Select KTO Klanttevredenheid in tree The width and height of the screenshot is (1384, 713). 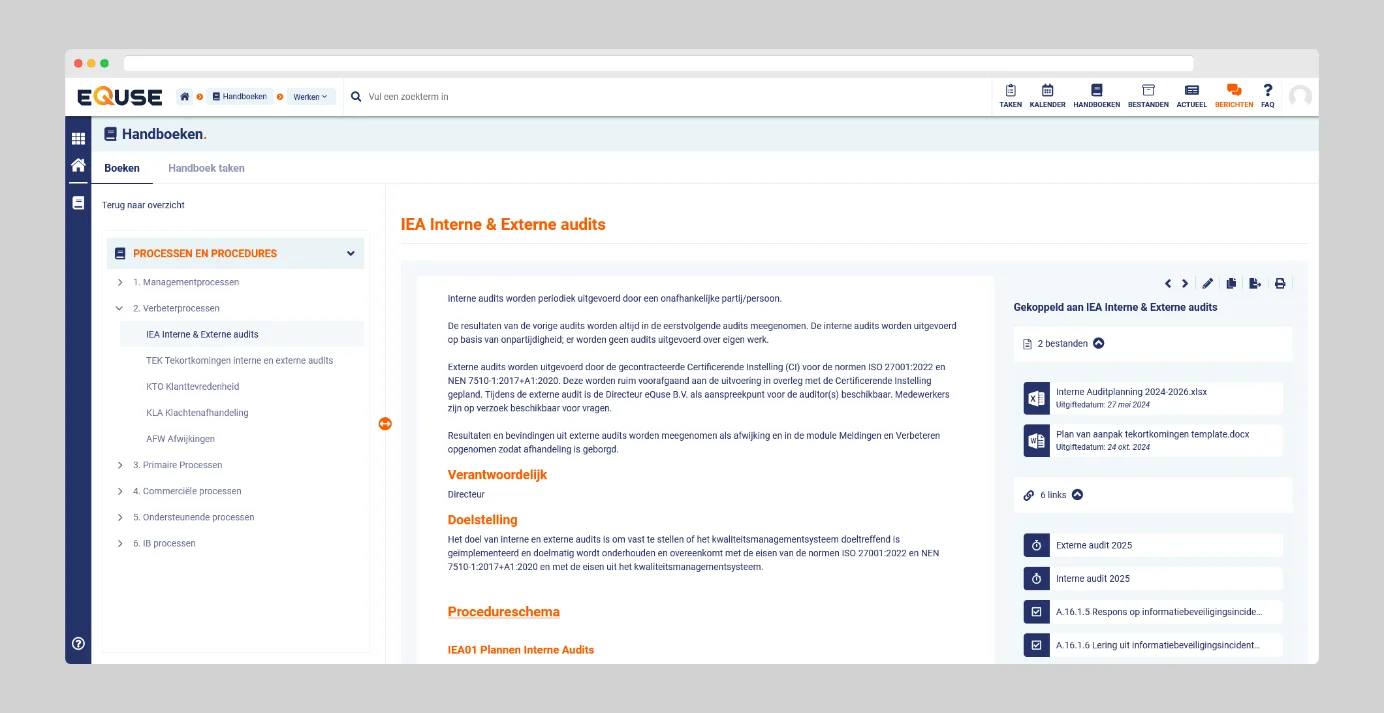click(x=192, y=387)
